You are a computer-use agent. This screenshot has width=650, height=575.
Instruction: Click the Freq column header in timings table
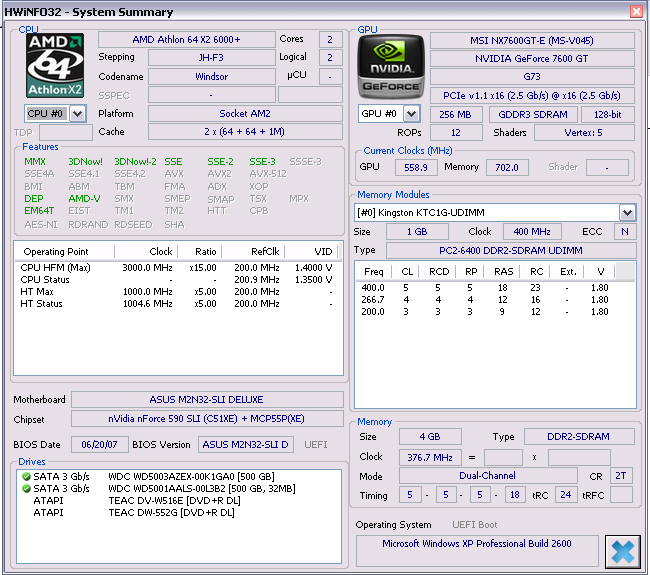(374, 272)
